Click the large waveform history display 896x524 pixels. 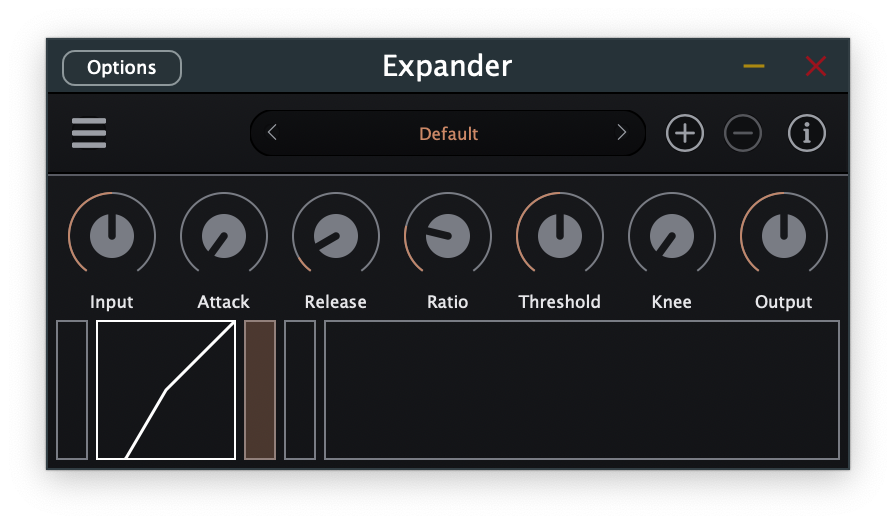pos(582,390)
